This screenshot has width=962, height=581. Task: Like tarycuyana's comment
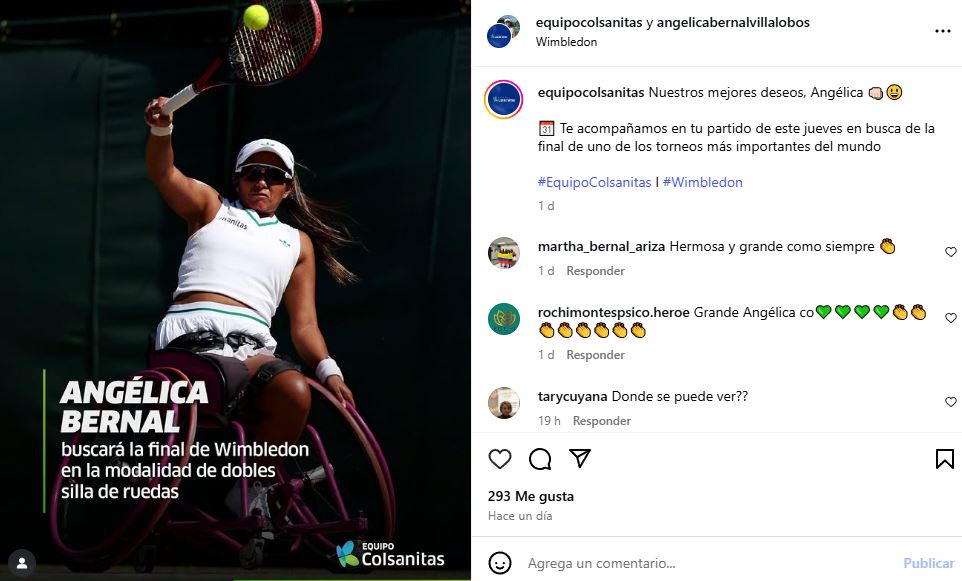pos(950,402)
